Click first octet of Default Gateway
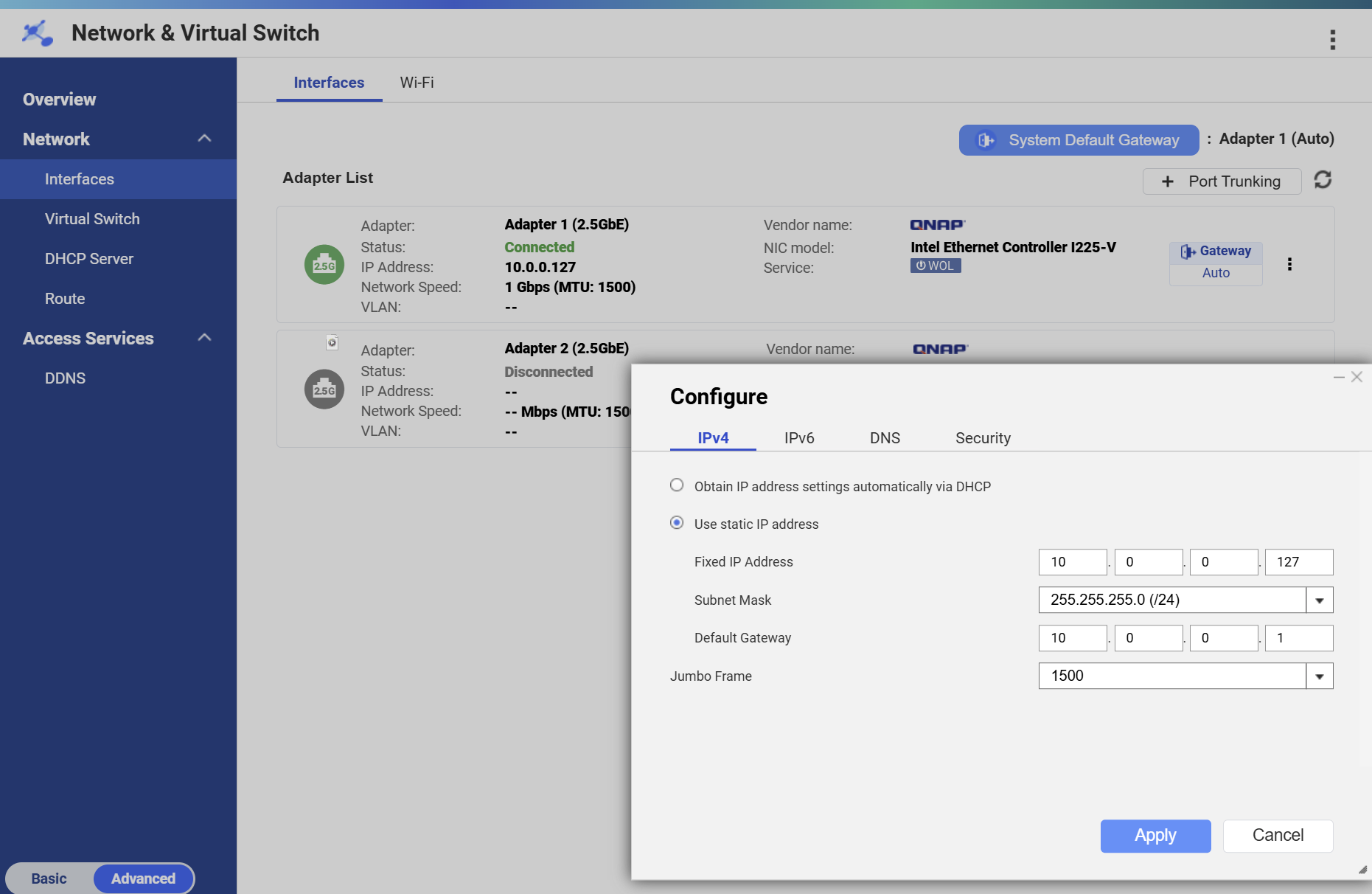The height and width of the screenshot is (894, 1372). [x=1073, y=638]
